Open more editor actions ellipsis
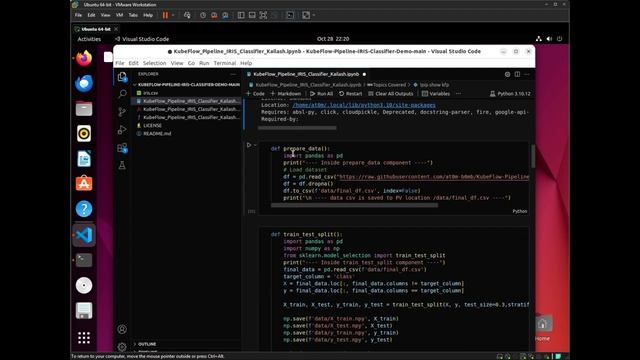 coord(527,74)
